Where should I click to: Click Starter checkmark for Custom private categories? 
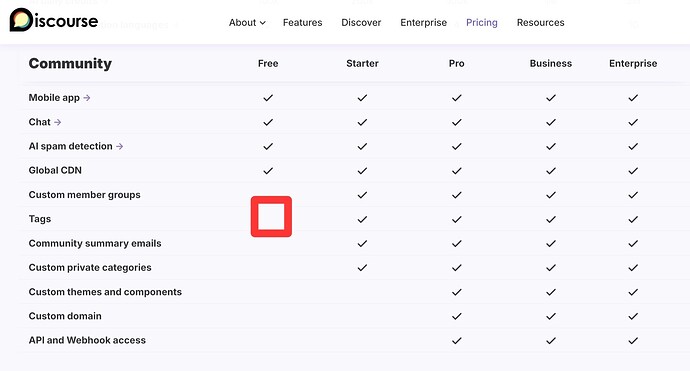pos(362,268)
